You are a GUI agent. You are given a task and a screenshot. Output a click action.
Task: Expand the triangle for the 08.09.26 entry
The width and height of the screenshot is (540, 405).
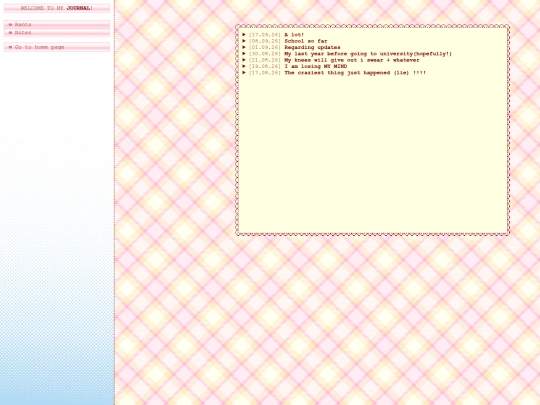tap(244, 41)
